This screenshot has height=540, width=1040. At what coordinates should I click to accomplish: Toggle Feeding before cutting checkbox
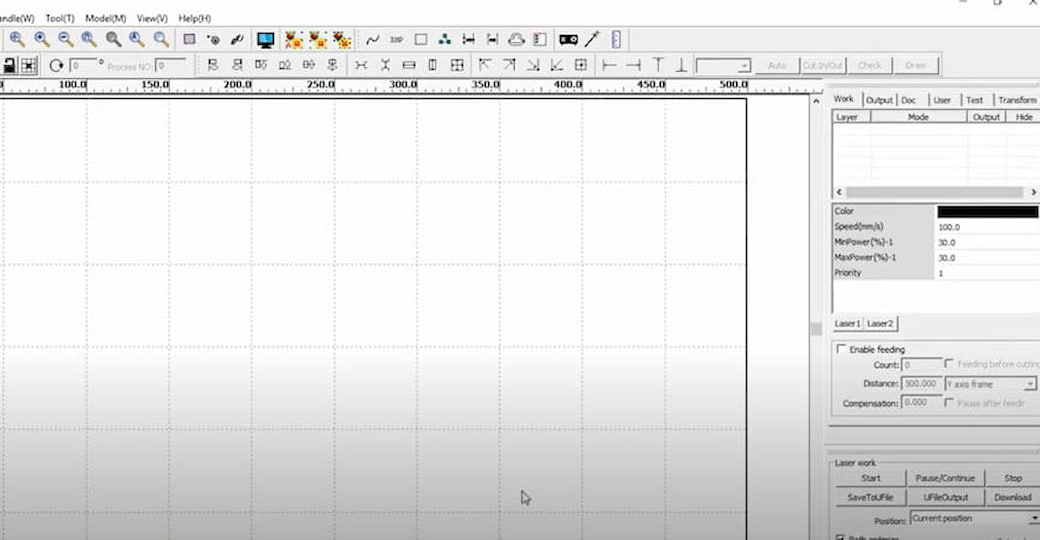click(950, 365)
